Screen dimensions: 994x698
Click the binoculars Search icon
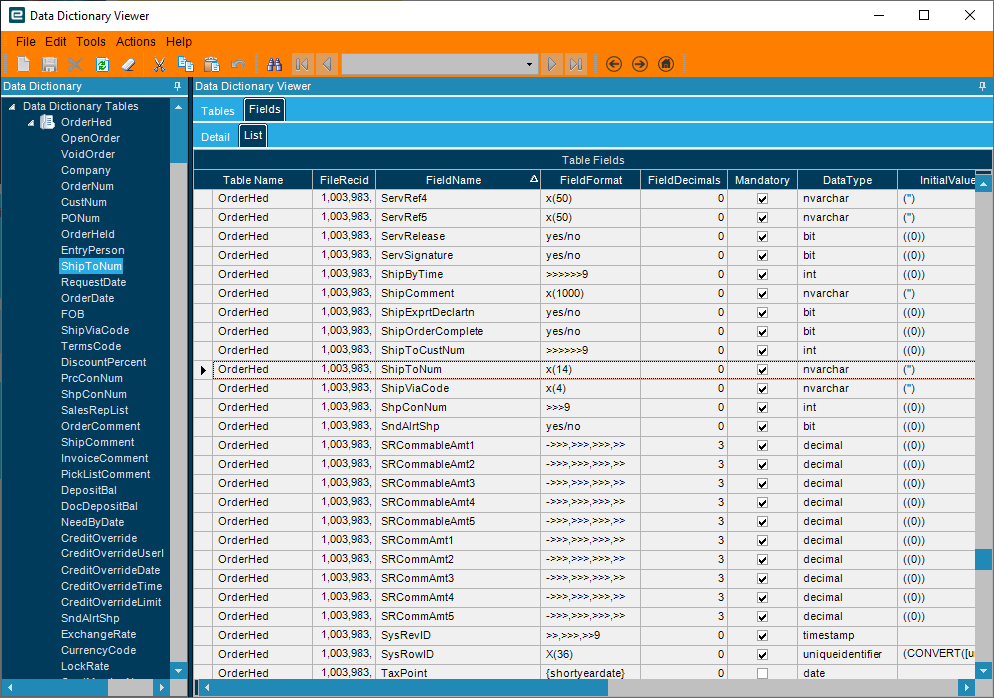point(274,64)
